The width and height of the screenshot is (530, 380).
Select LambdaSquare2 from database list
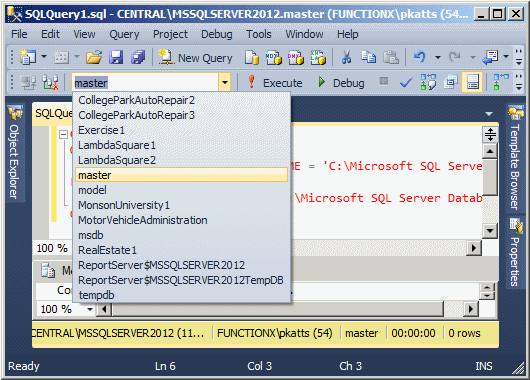click(182, 160)
